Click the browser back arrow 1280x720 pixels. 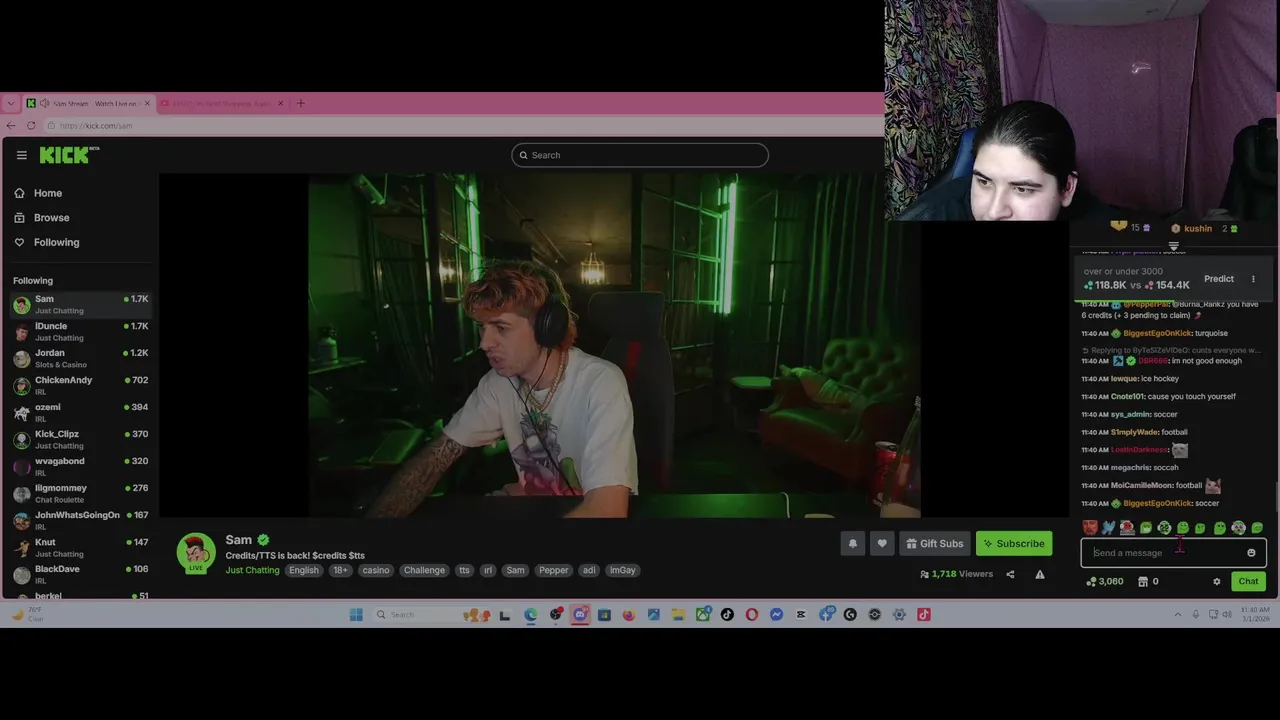tap(11, 125)
